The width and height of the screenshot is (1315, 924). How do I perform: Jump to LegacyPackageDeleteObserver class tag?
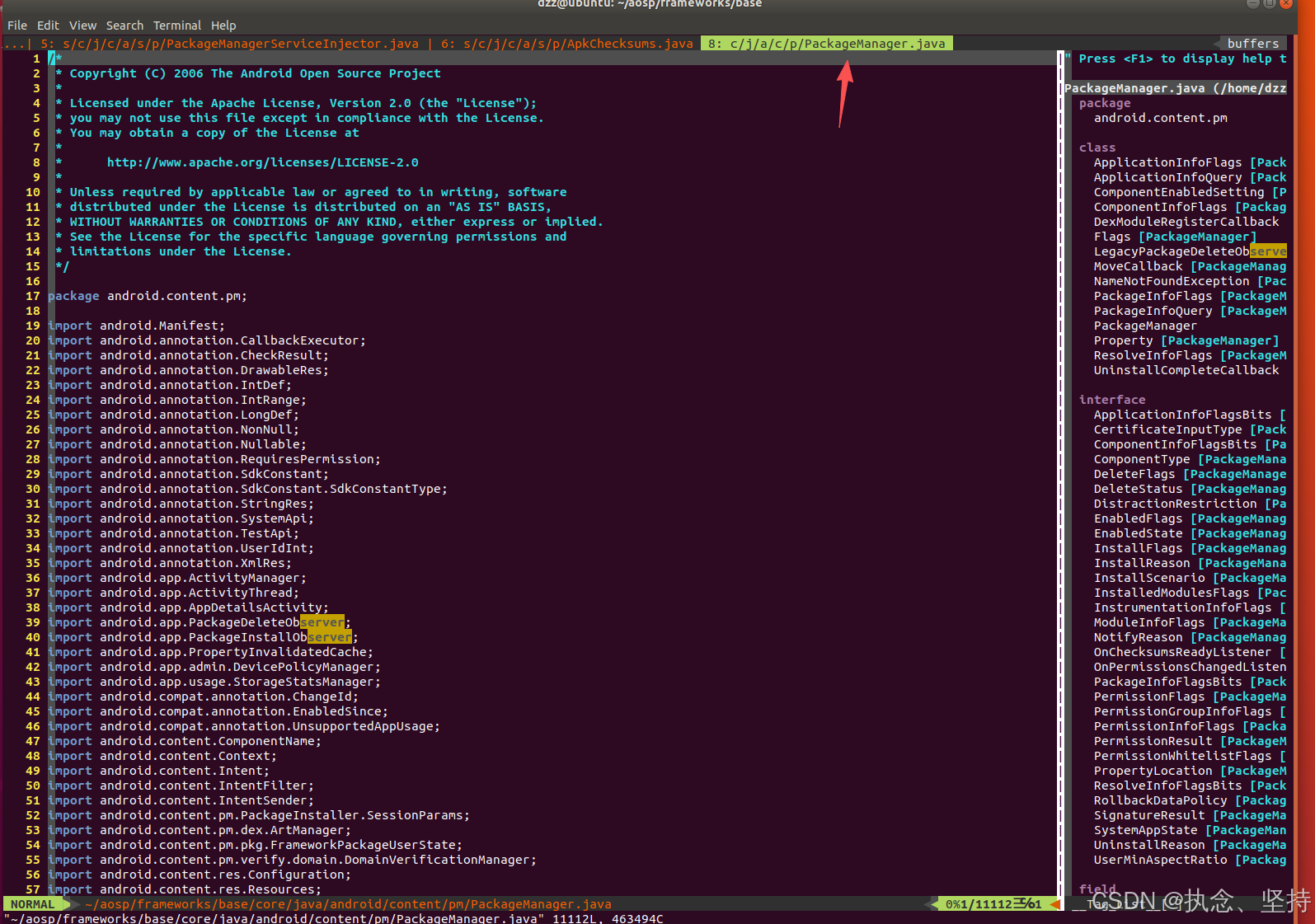tap(1190, 251)
